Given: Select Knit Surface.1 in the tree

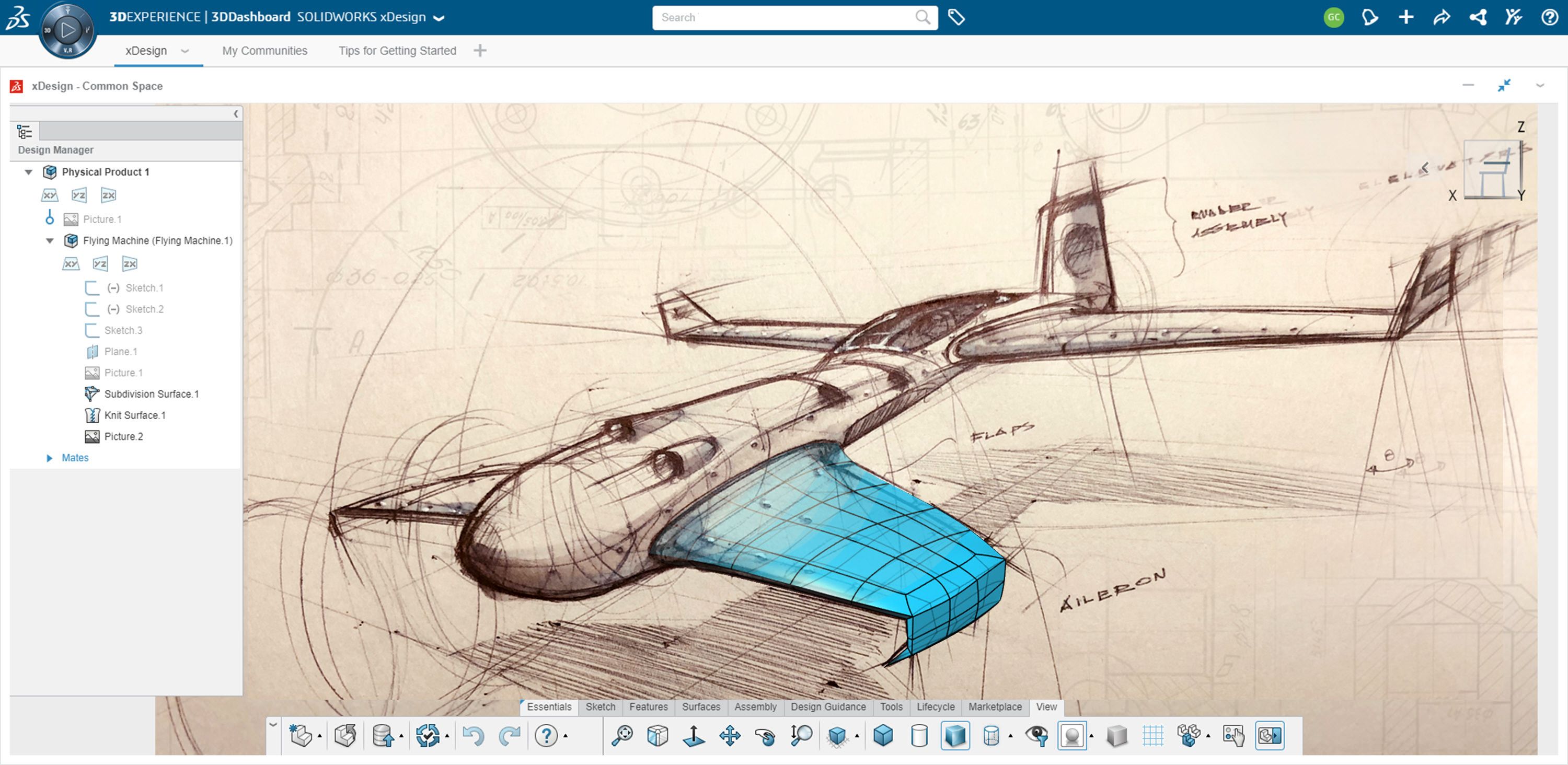Looking at the screenshot, I should coord(134,415).
